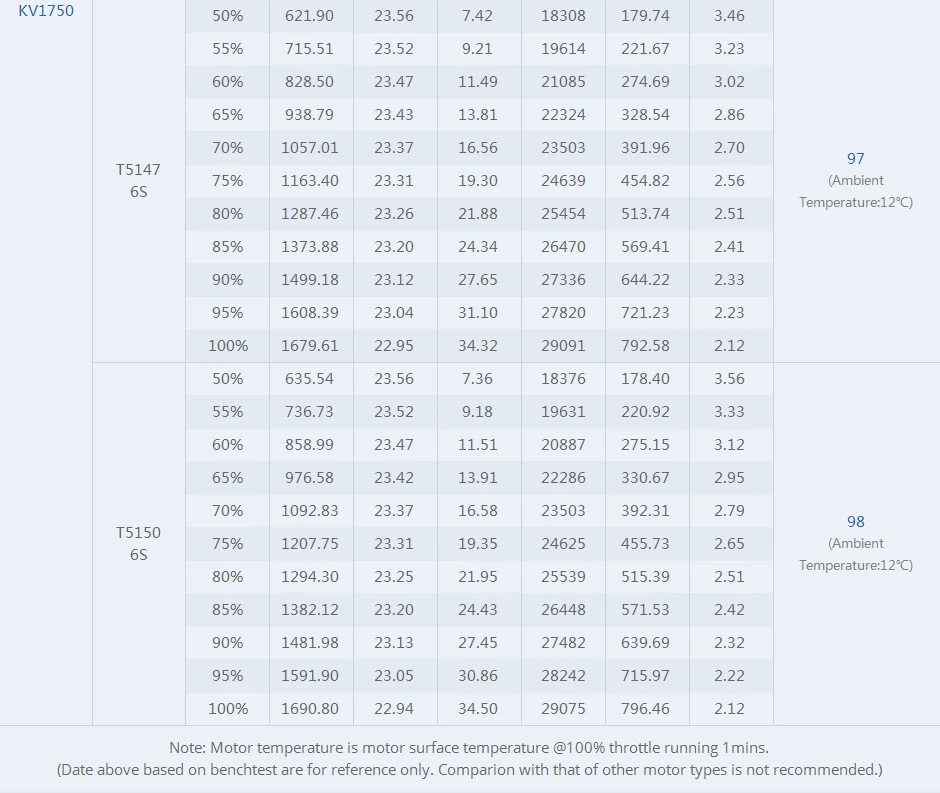Image resolution: width=940 pixels, height=793 pixels.
Task: Select RPM value 29075
Action: coord(563,708)
